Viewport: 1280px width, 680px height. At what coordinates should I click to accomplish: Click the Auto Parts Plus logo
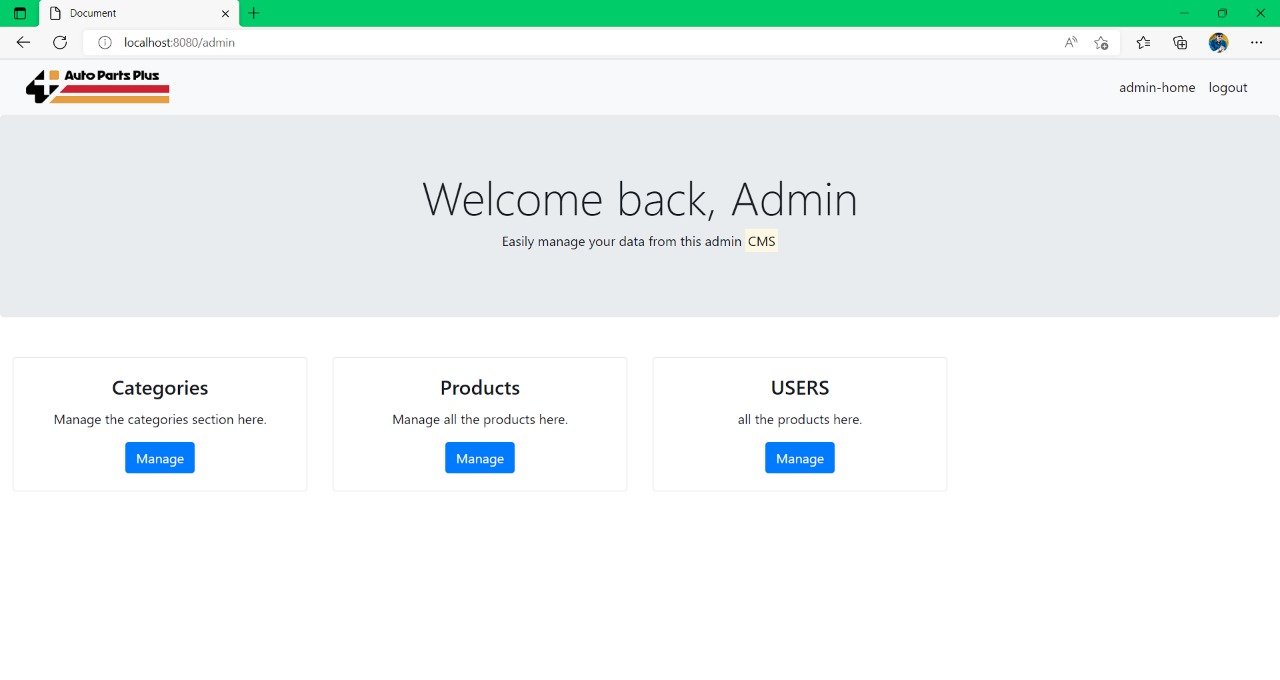(96, 87)
